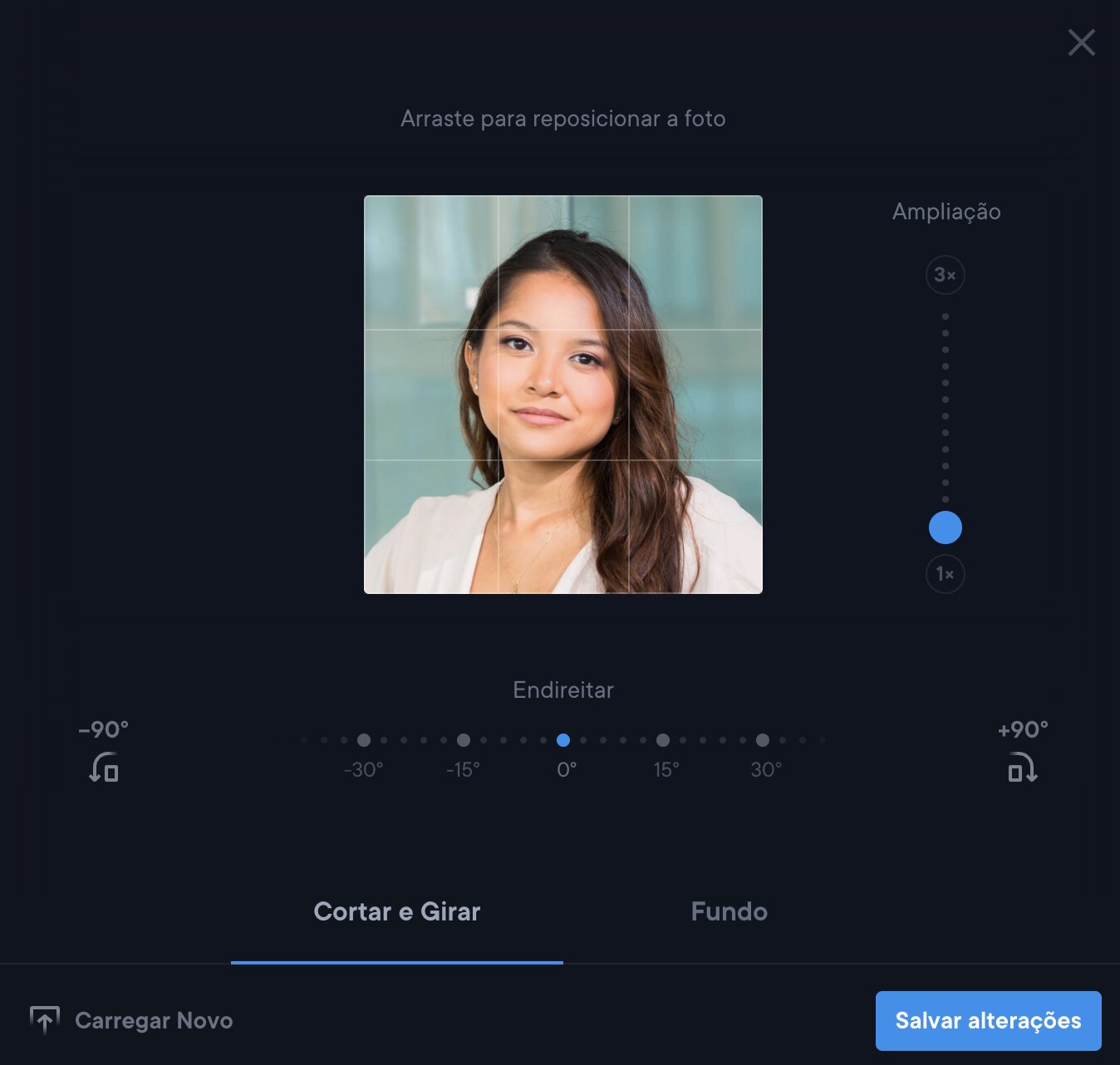Set zoom to 3× with circle button
The height and width of the screenshot is (1065, 1120).
[x=945, y=275]
